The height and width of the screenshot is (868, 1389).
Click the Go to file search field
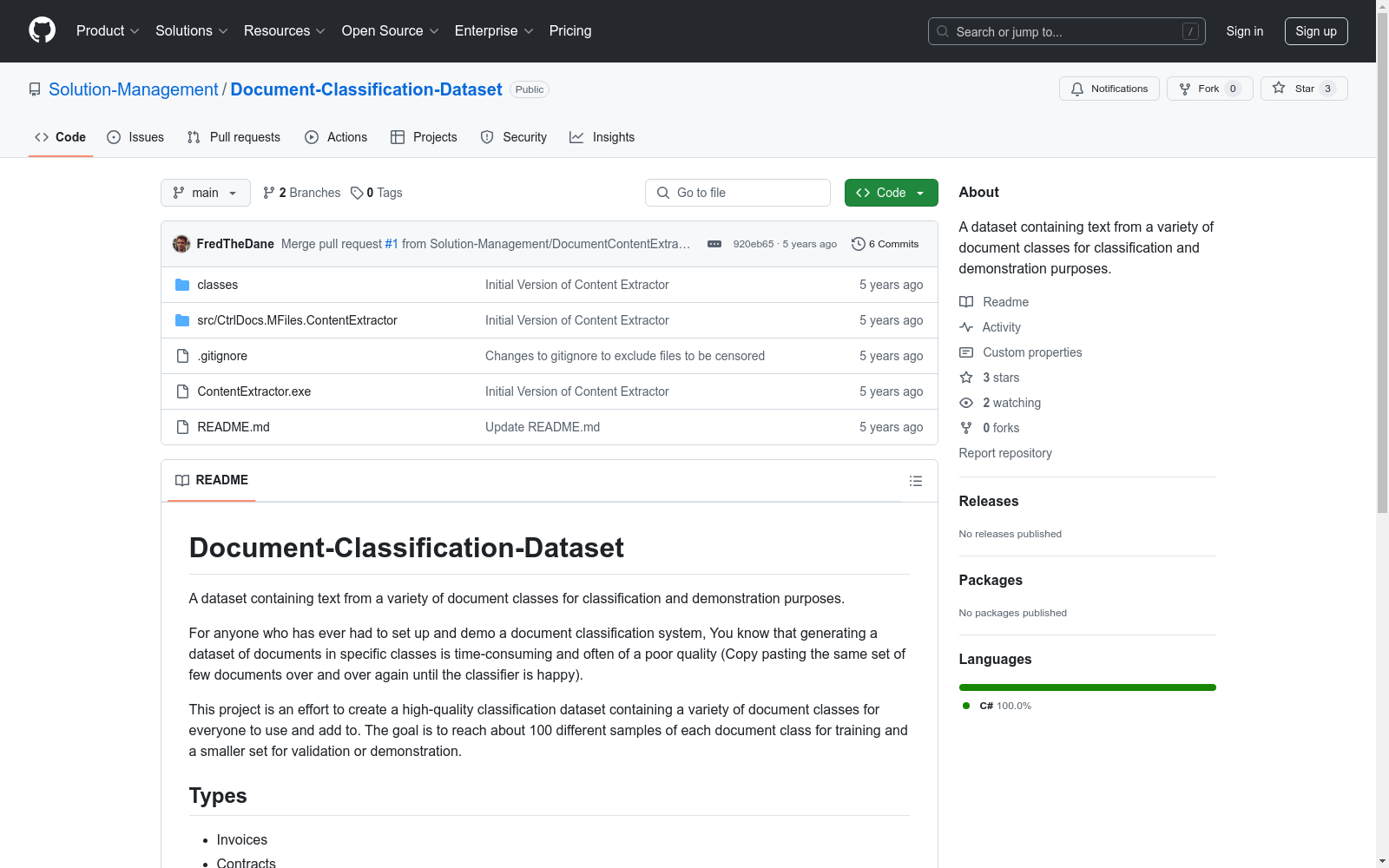point(738,193)
